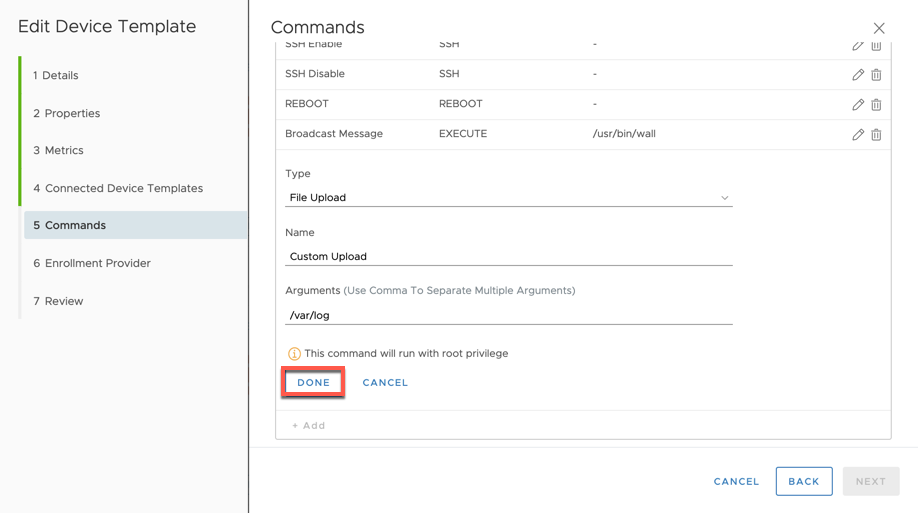Edit the REBOOT command row

858,104
